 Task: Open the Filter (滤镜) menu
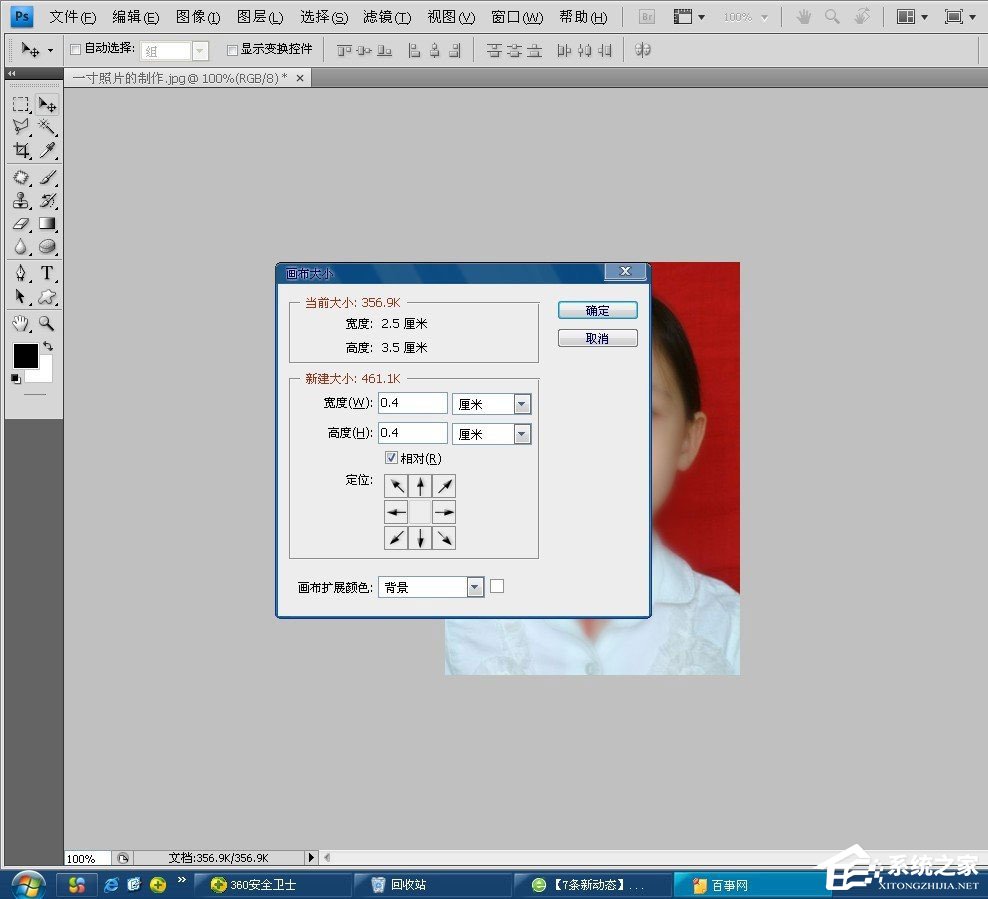point(386,17)
